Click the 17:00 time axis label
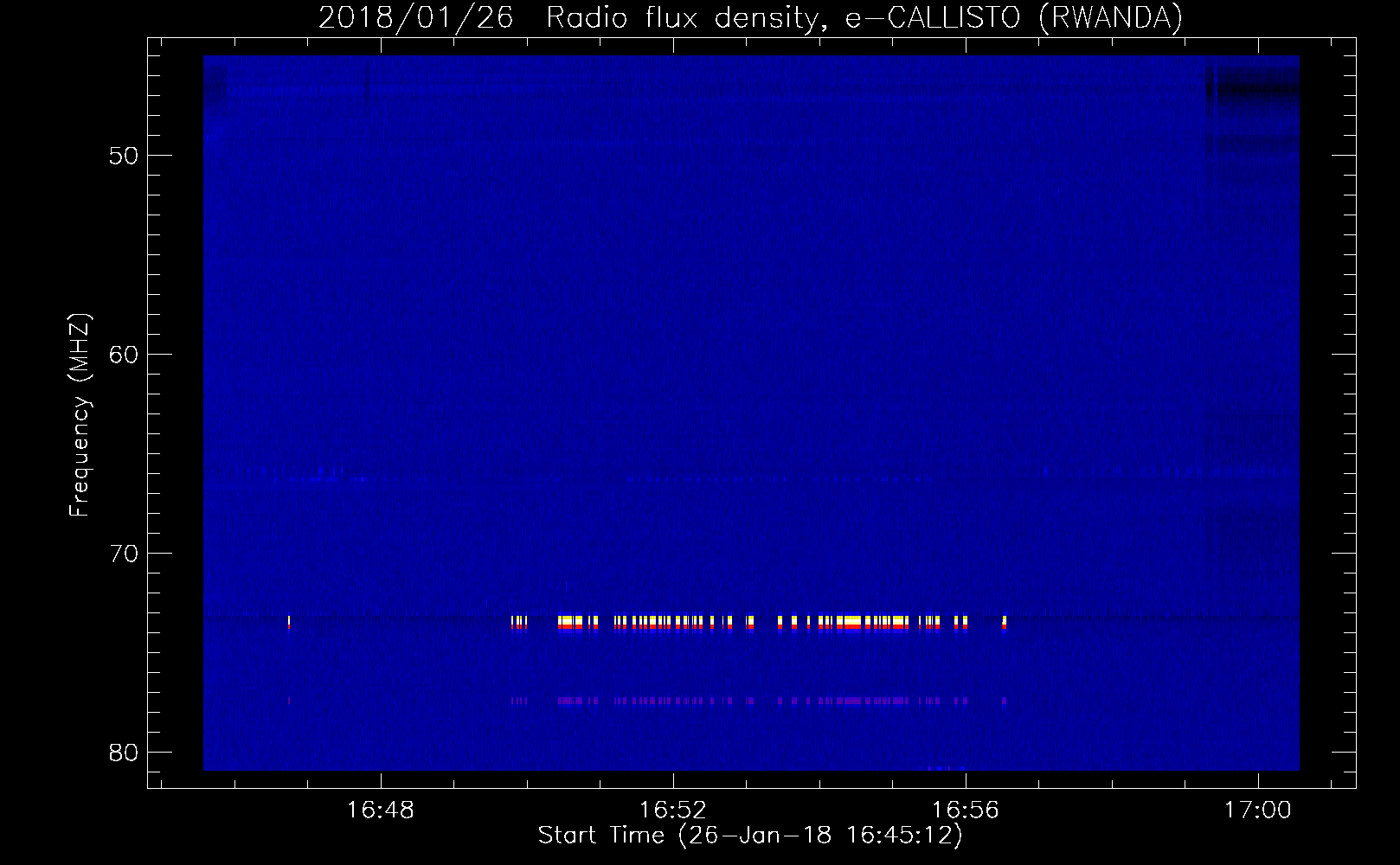 point(1258,810)
